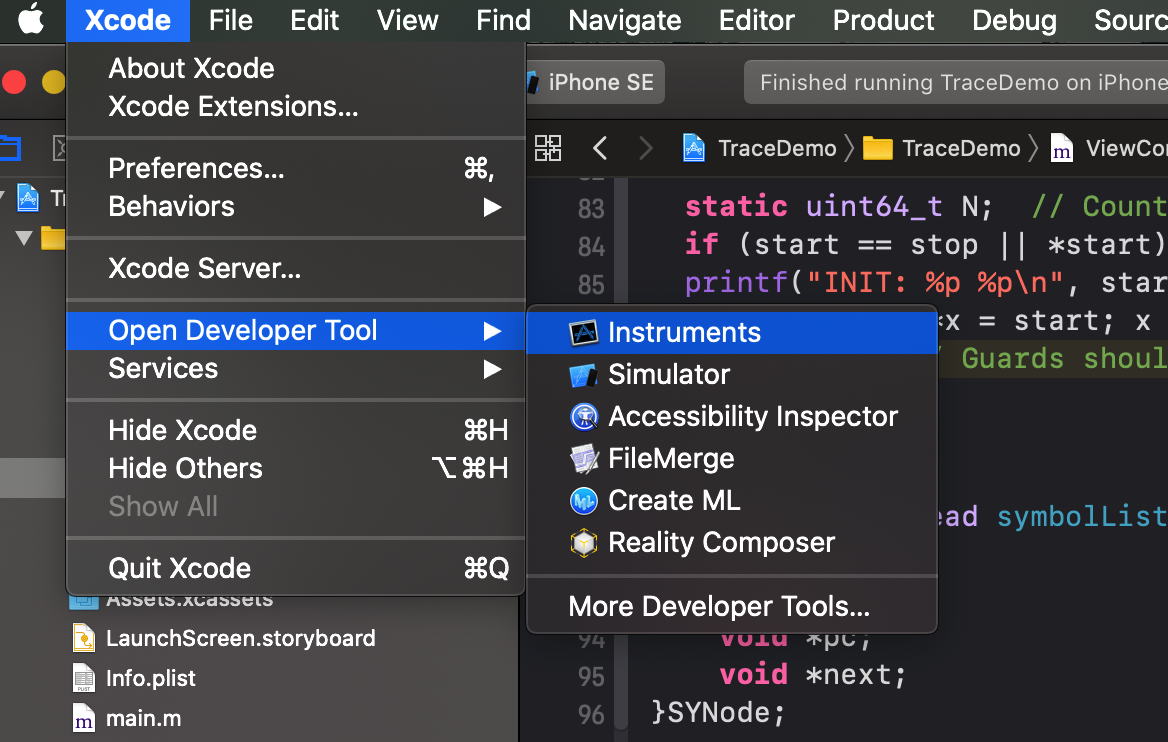Click the related items grid icon
1168x742 pixels.
tap(548, 149)
